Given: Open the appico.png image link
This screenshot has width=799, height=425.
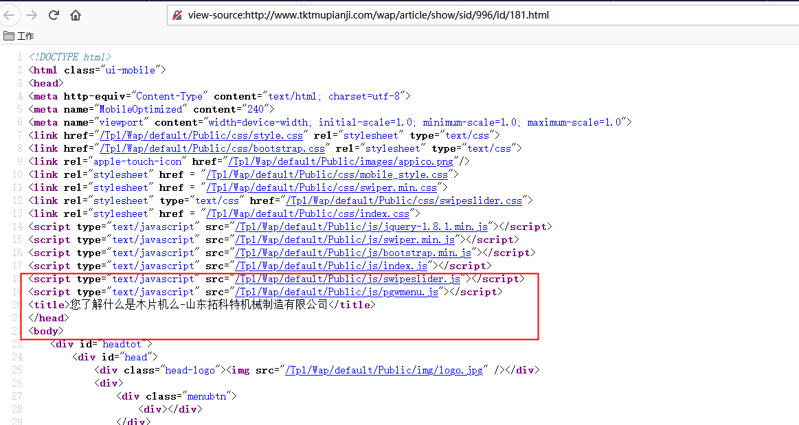Looking at the screenshot, I should [x=341, y=162].
